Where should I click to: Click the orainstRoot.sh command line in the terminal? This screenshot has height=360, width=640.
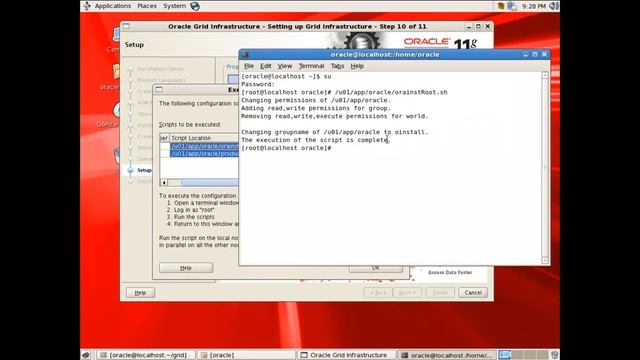(344, 92)
